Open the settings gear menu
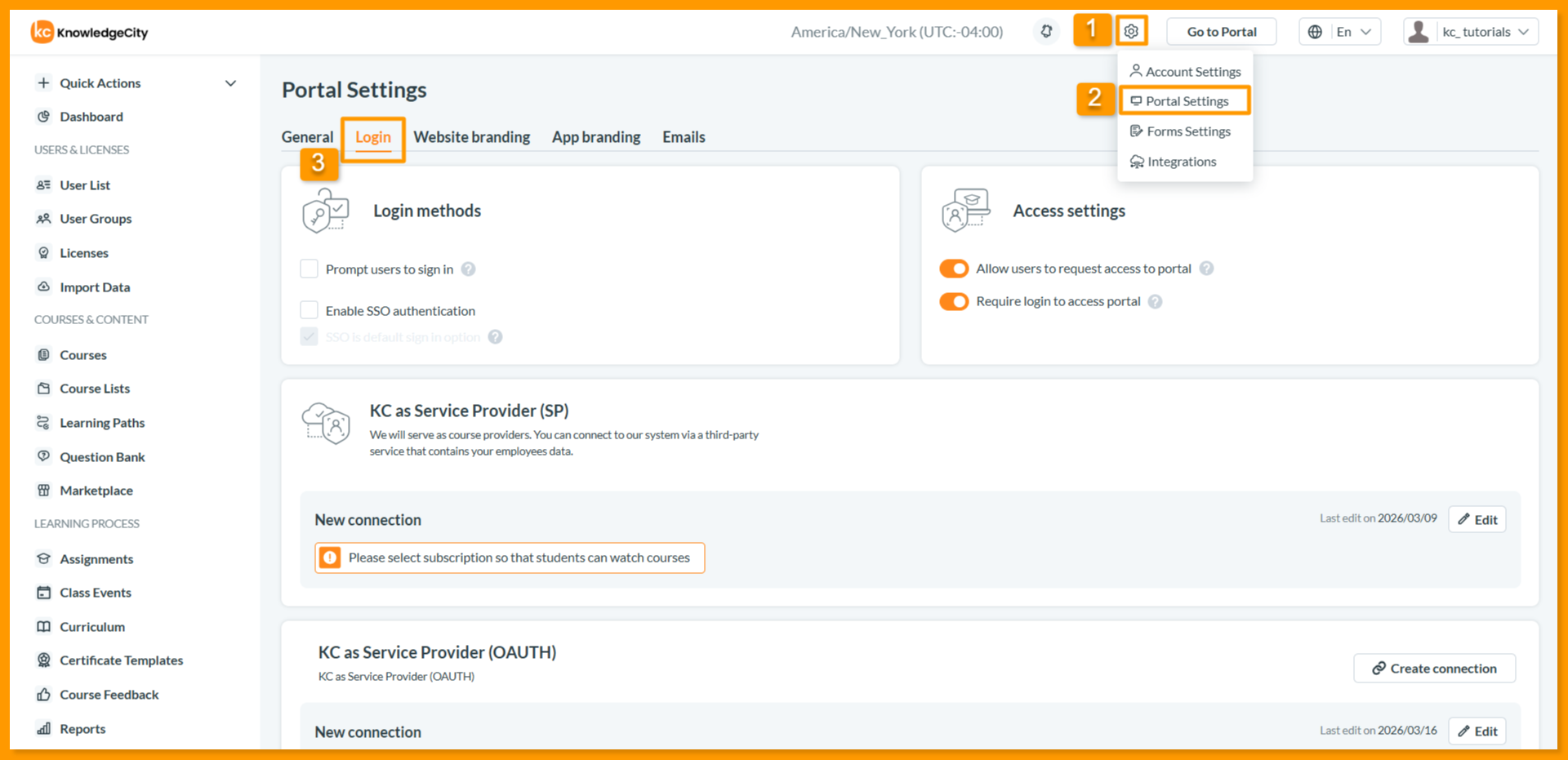The image size is (1568, 760). (x=1131, y=31)
